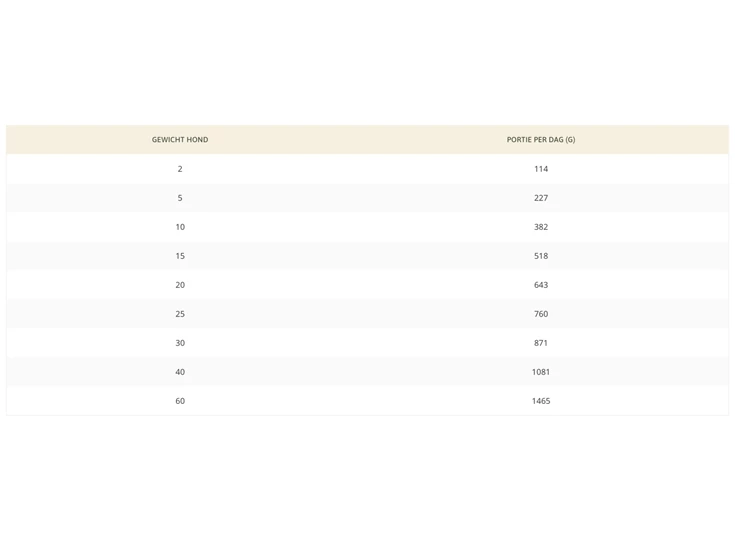Image resolution: width=735 pixels, height=542 pixels.
Task: Select the dog weight cell 30
Action: (180, 343)
